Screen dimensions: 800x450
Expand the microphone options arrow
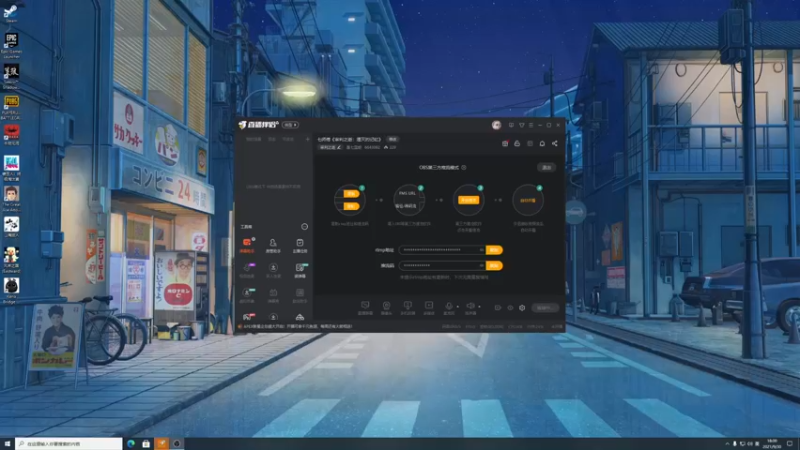click(457, 307)
